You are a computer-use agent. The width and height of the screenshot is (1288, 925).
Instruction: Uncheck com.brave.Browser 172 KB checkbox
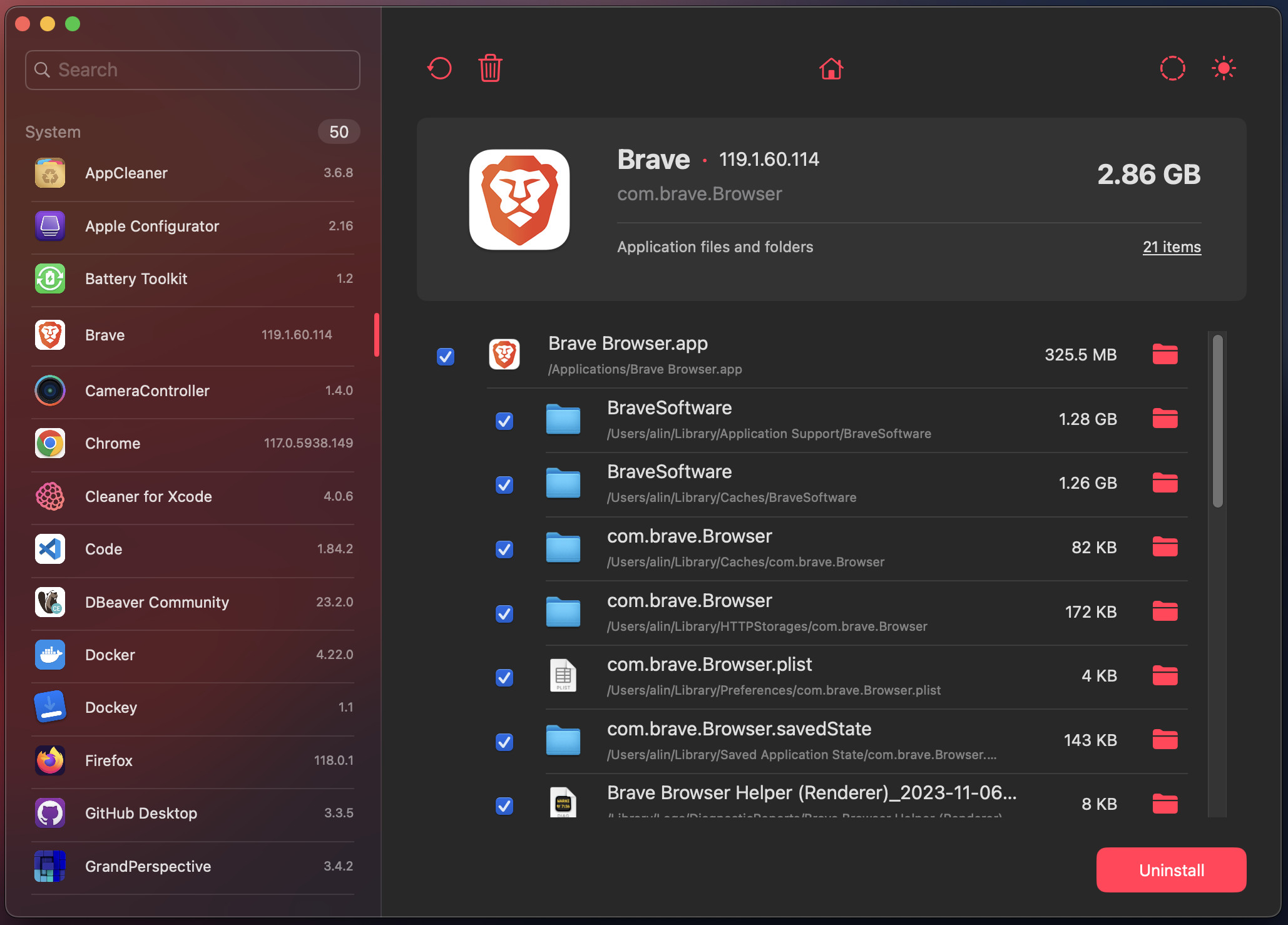tap(504, 613)
